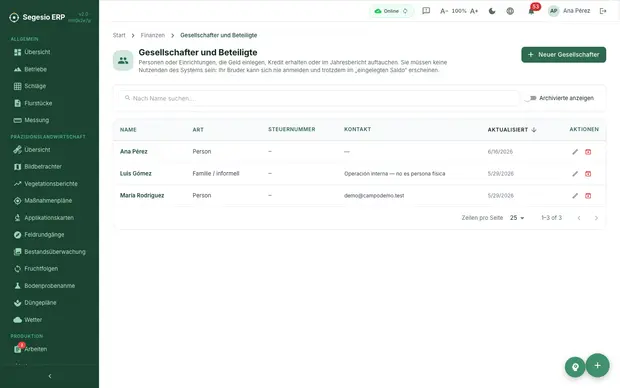Go to next page chevron
This screenshot has height=388, width=620.
point(596,218)
